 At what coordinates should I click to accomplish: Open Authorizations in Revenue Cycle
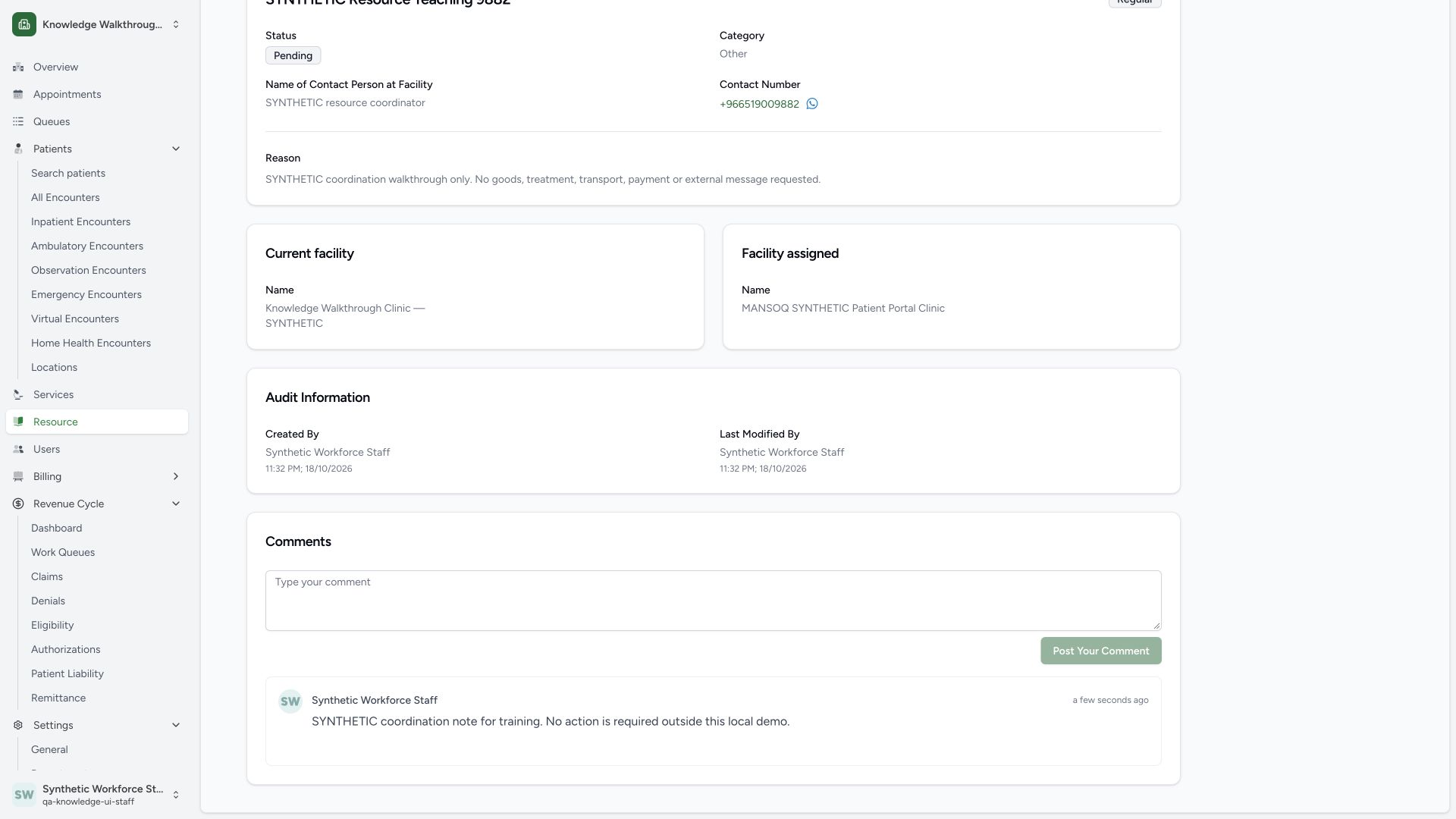coord(65,649)
